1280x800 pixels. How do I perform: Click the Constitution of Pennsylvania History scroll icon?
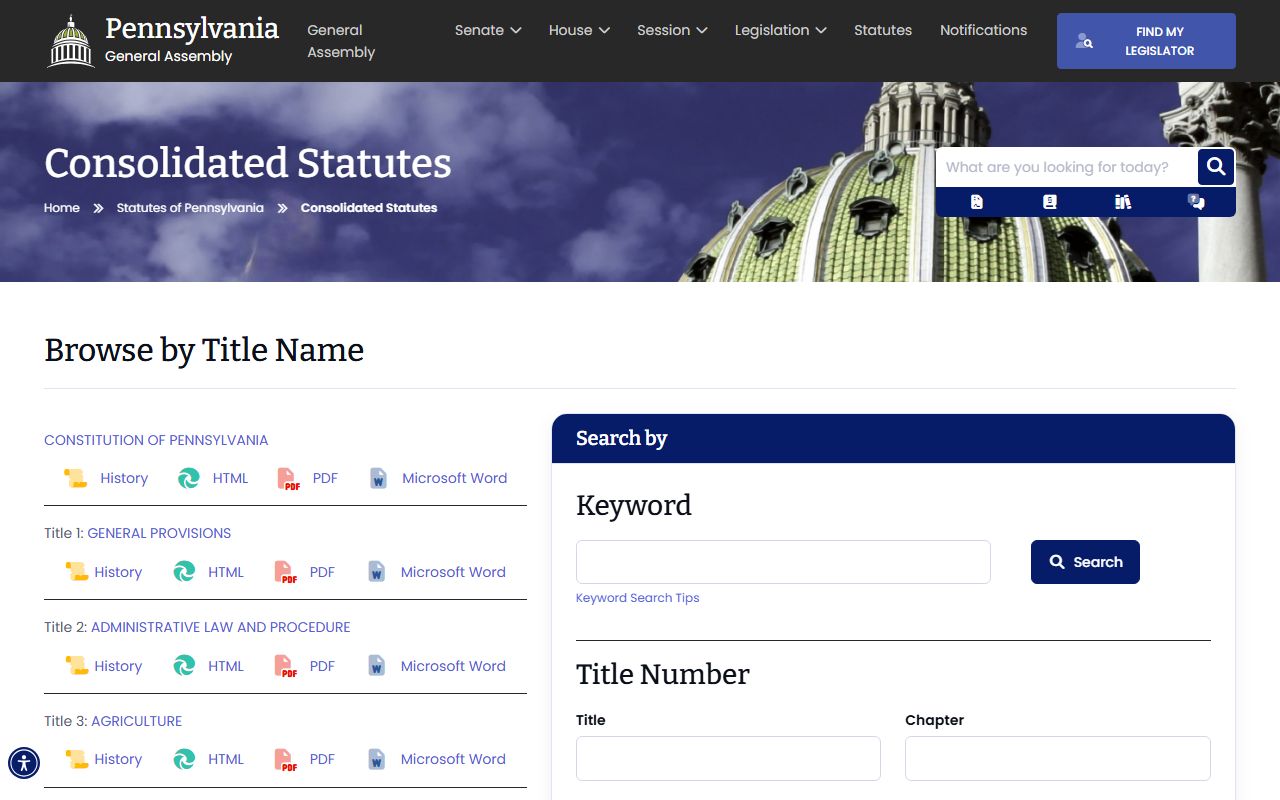tap(75, 479)
